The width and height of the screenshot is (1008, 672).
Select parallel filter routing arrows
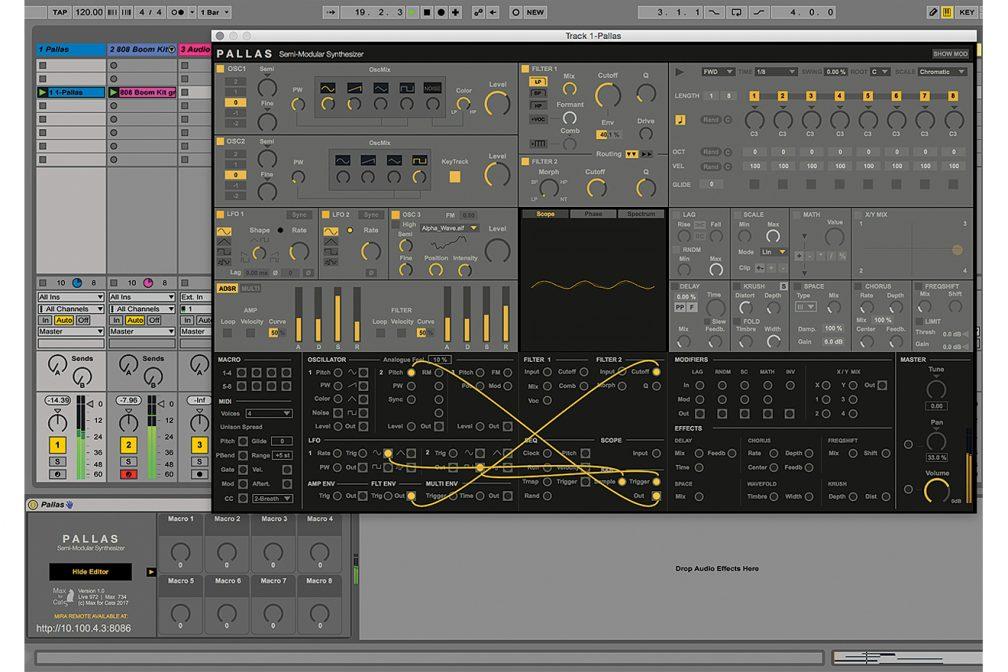pyautogui.click(x=631, y=154)
